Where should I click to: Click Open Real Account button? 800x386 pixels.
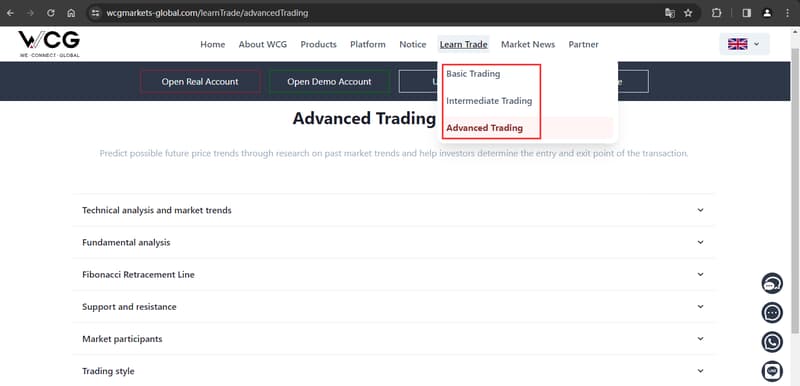pos(200,82)
